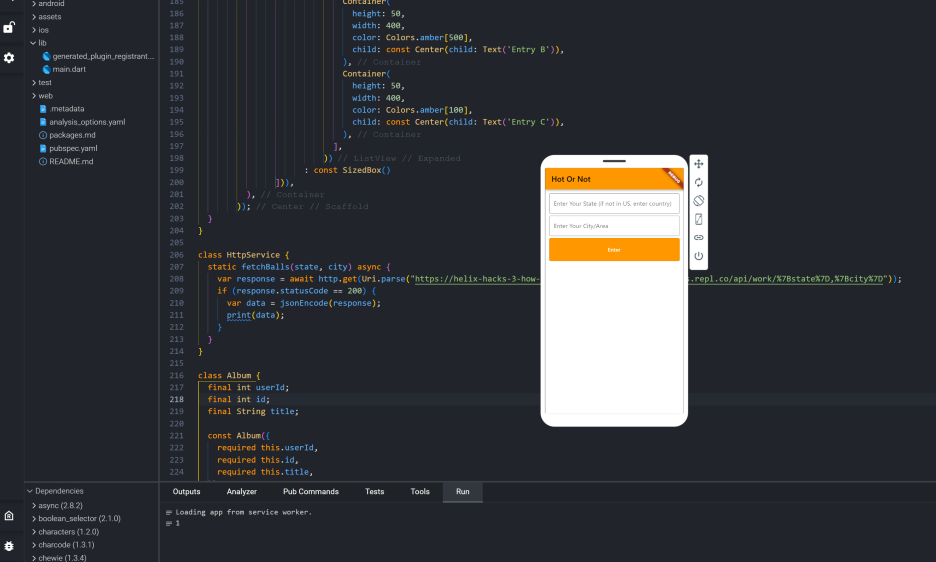Click the 'Enter Your City/Area' input field
This screenshot has width=936, height=562.
[614, 226]
